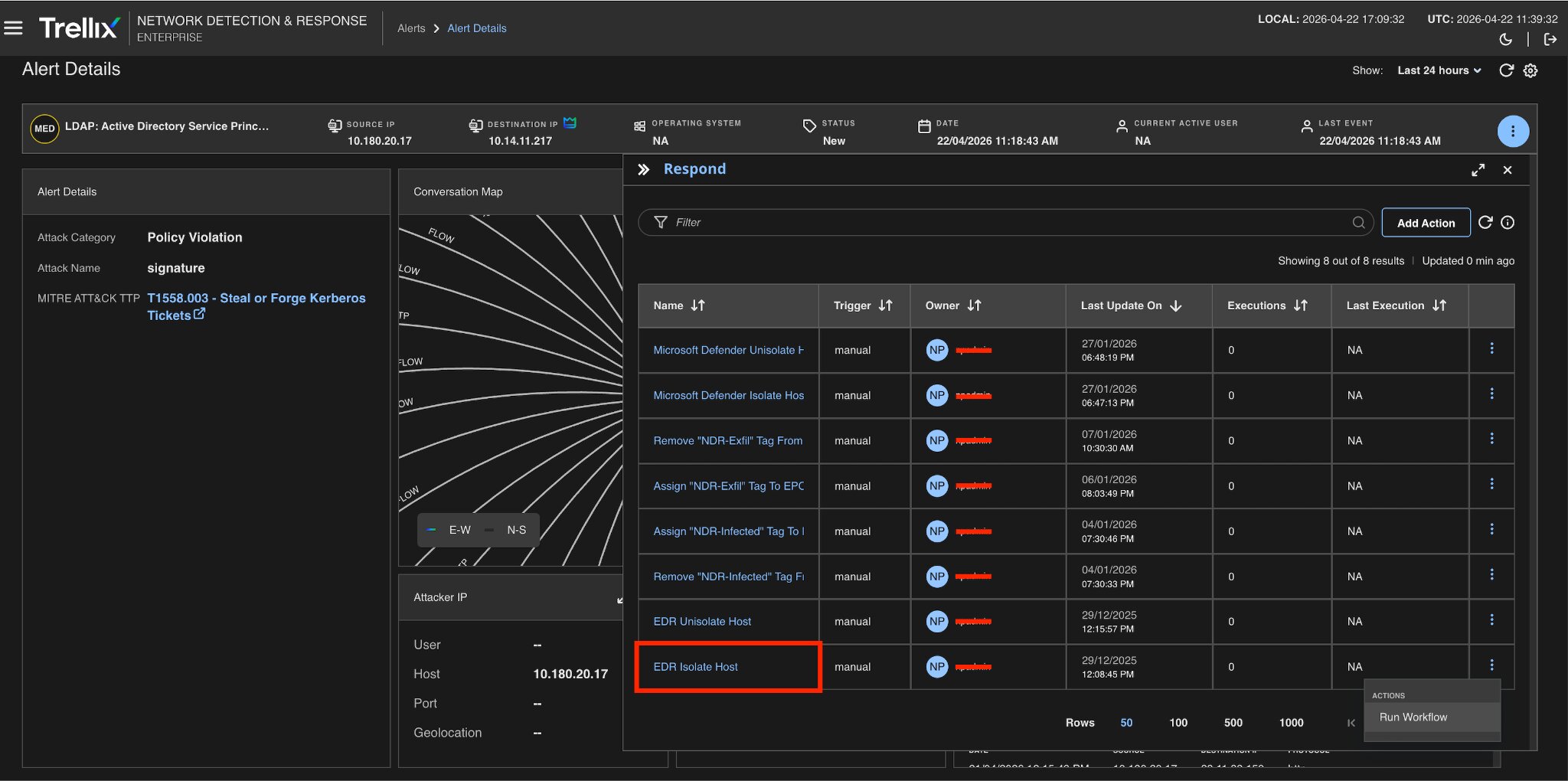Click the NP owner avatar in Microsoft Defender Unisolate row
The image size is (1568, 781).
(x=937, y=350)
